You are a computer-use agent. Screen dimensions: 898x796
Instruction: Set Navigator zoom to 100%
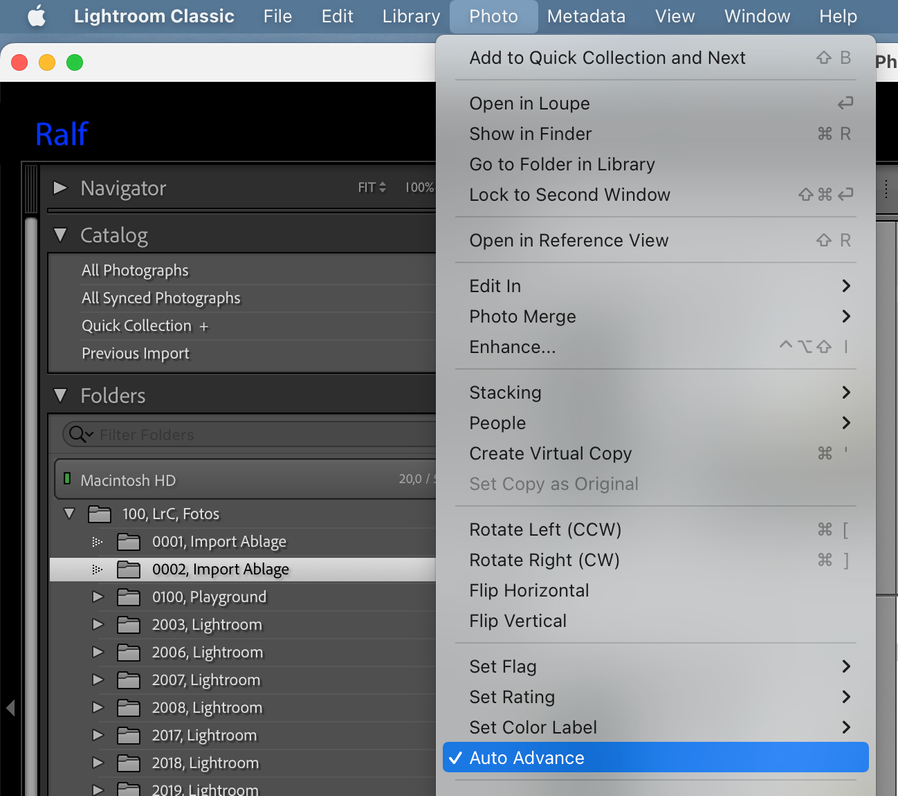(419, 187)
